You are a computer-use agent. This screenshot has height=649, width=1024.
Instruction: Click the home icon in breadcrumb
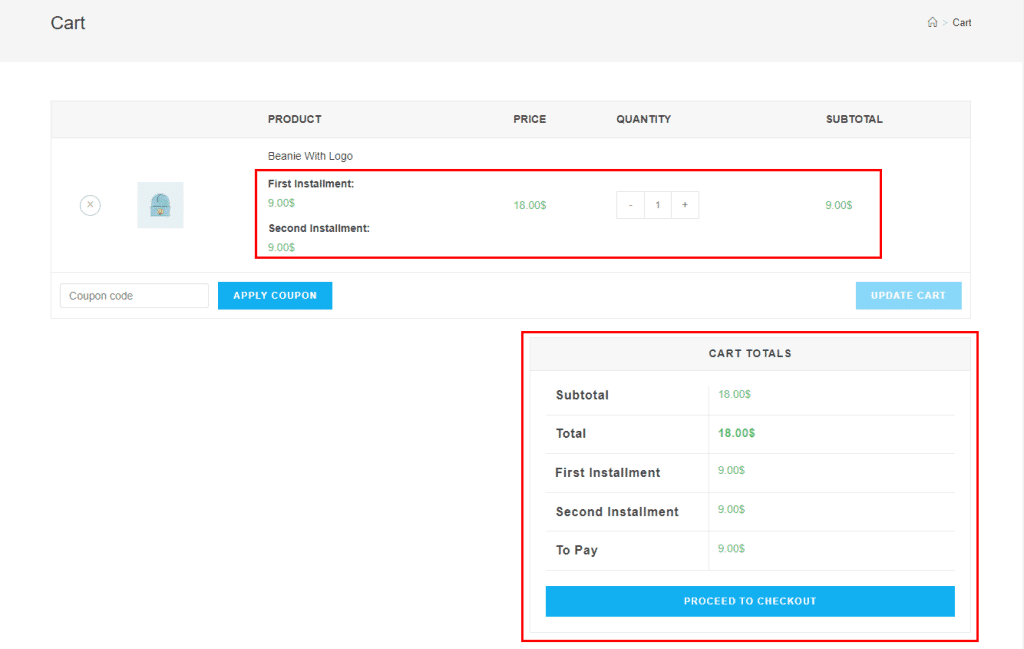tap(933, 22)
